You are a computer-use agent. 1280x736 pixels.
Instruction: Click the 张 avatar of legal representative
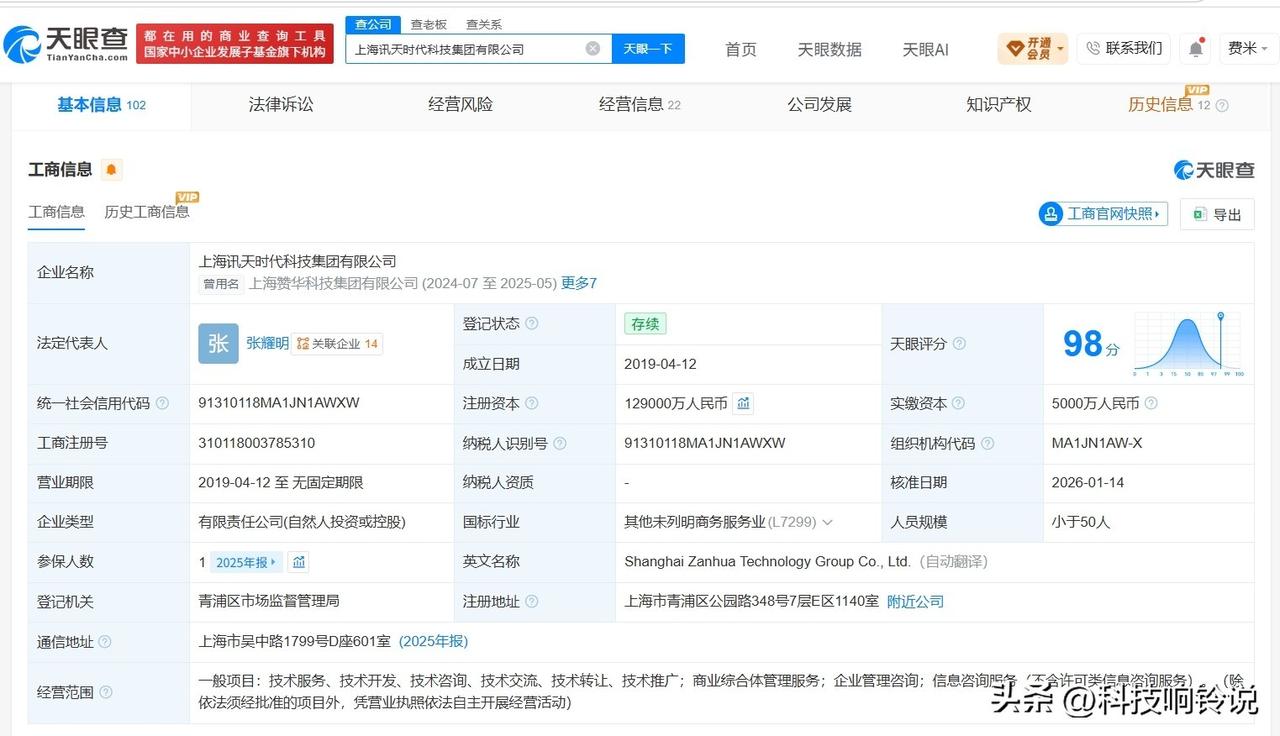coord(218,343)
